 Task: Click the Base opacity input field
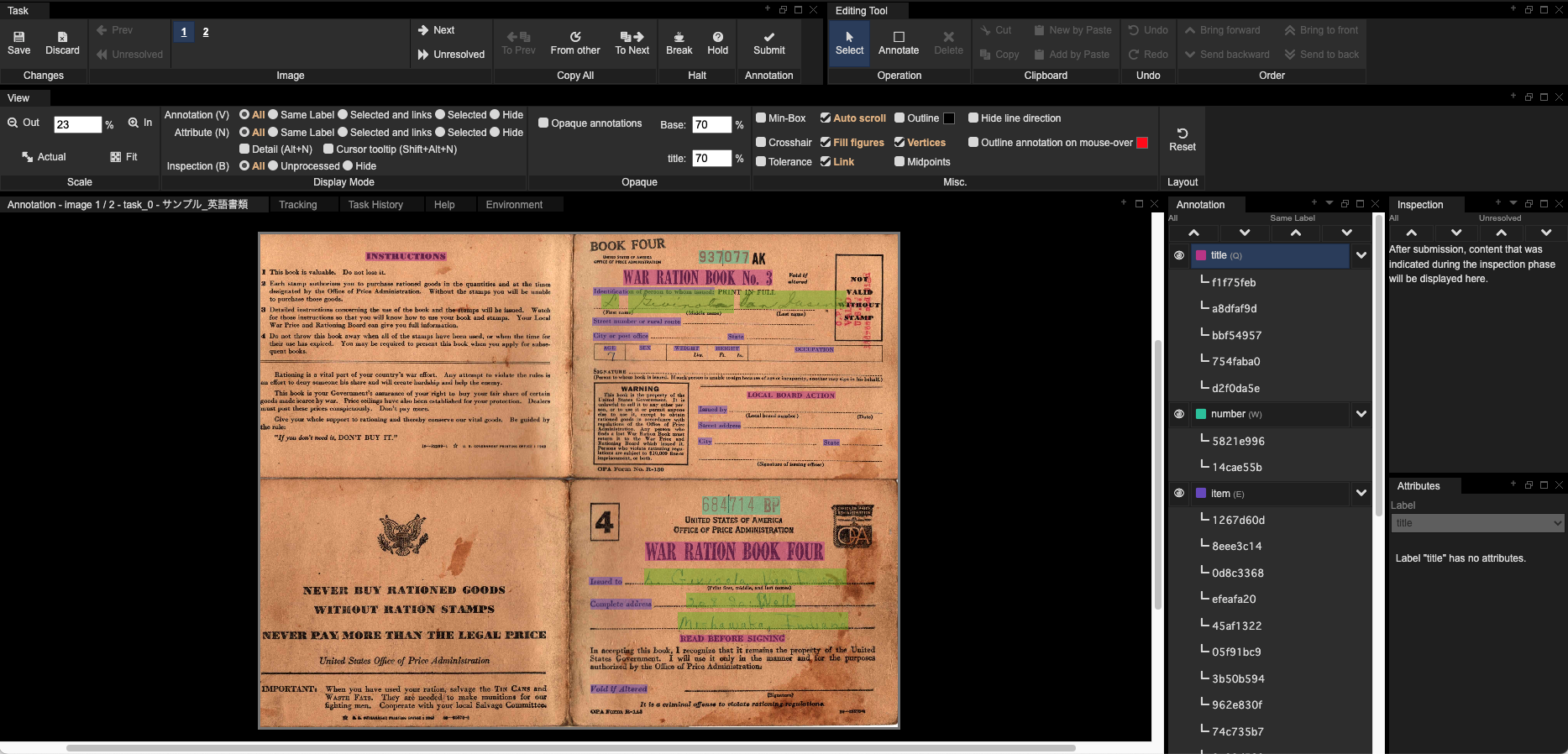pyautogui.click(x=711, y=124)
